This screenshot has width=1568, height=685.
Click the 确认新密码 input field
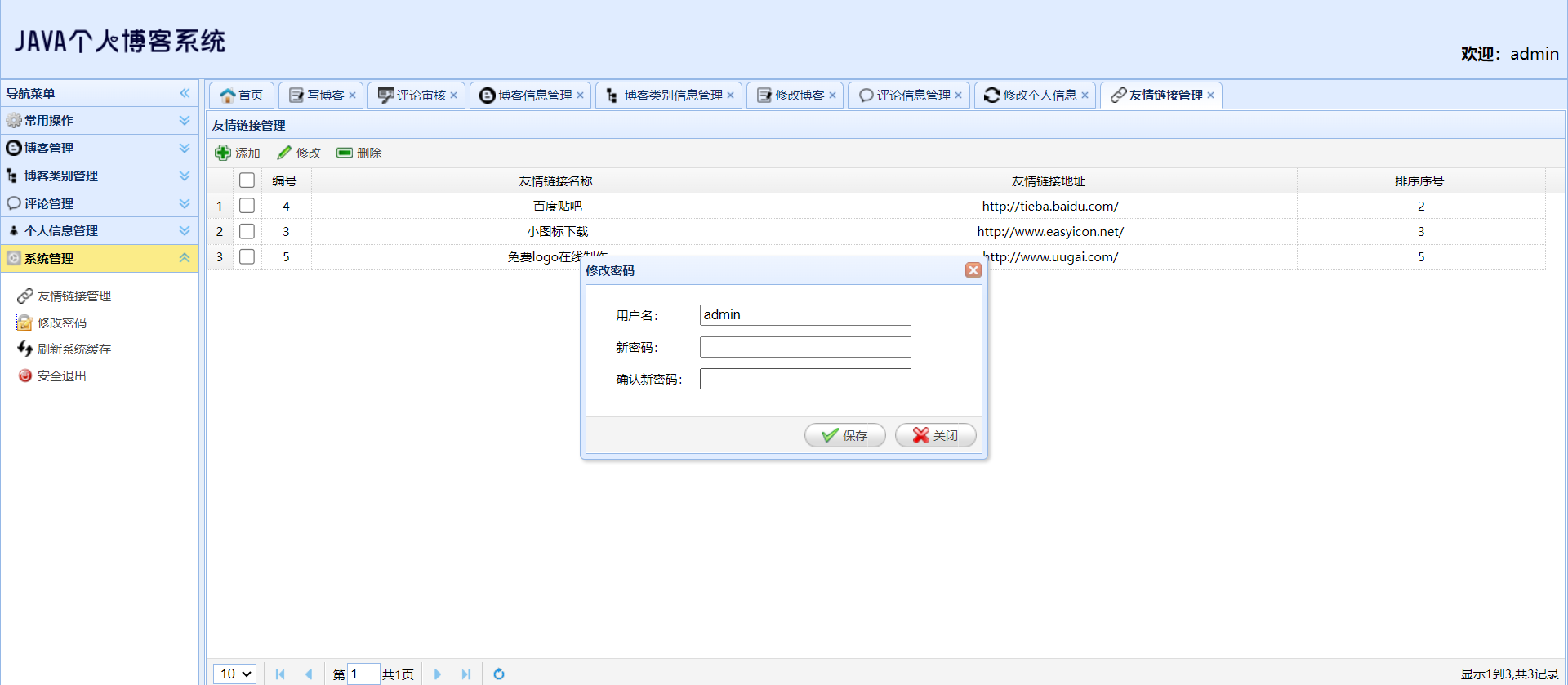(x=805, y=379)
